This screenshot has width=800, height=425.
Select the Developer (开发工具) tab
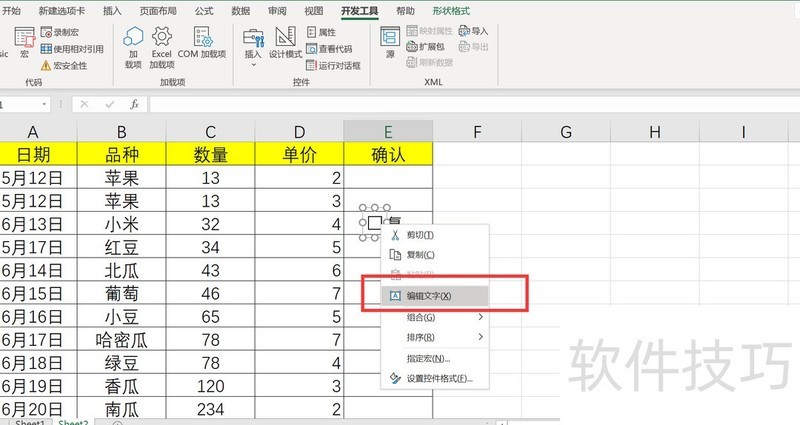click(x=360, y=10)
